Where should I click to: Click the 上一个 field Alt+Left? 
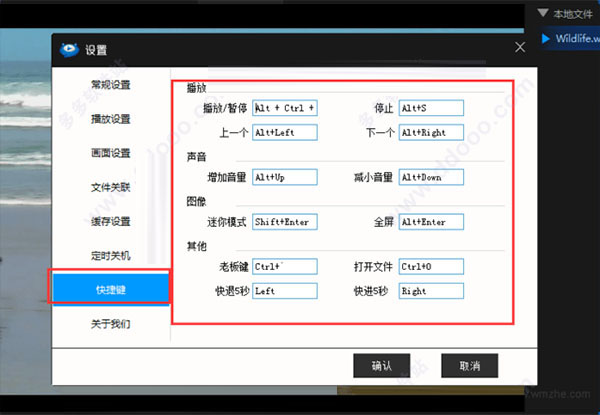pyautogui.click(x=285, y=132)
